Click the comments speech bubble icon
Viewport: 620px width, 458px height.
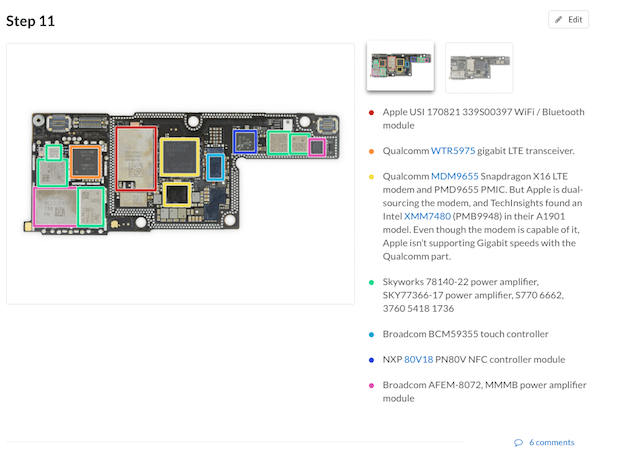click(518, 443)
